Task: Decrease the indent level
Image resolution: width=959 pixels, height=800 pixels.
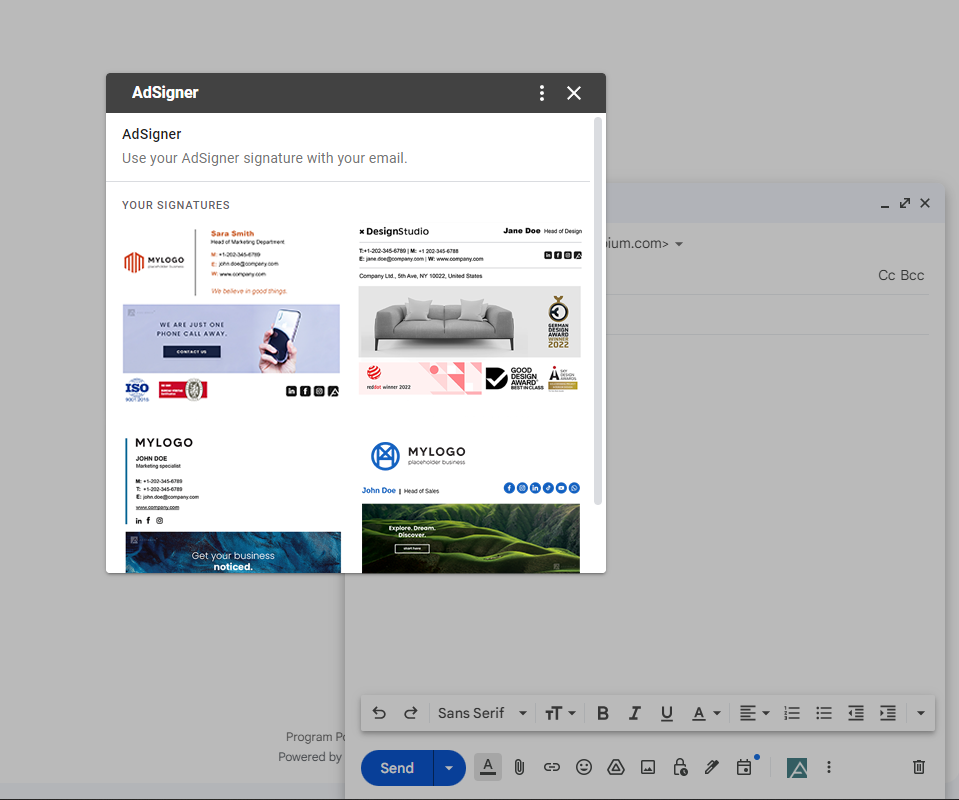Action: click(856, 713)
